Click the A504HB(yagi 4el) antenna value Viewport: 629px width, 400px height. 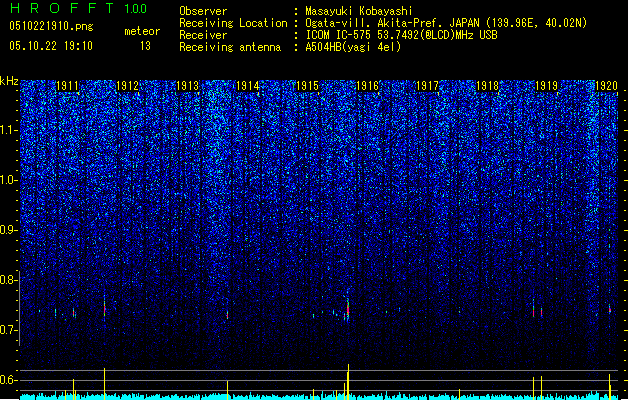(353, 47)
